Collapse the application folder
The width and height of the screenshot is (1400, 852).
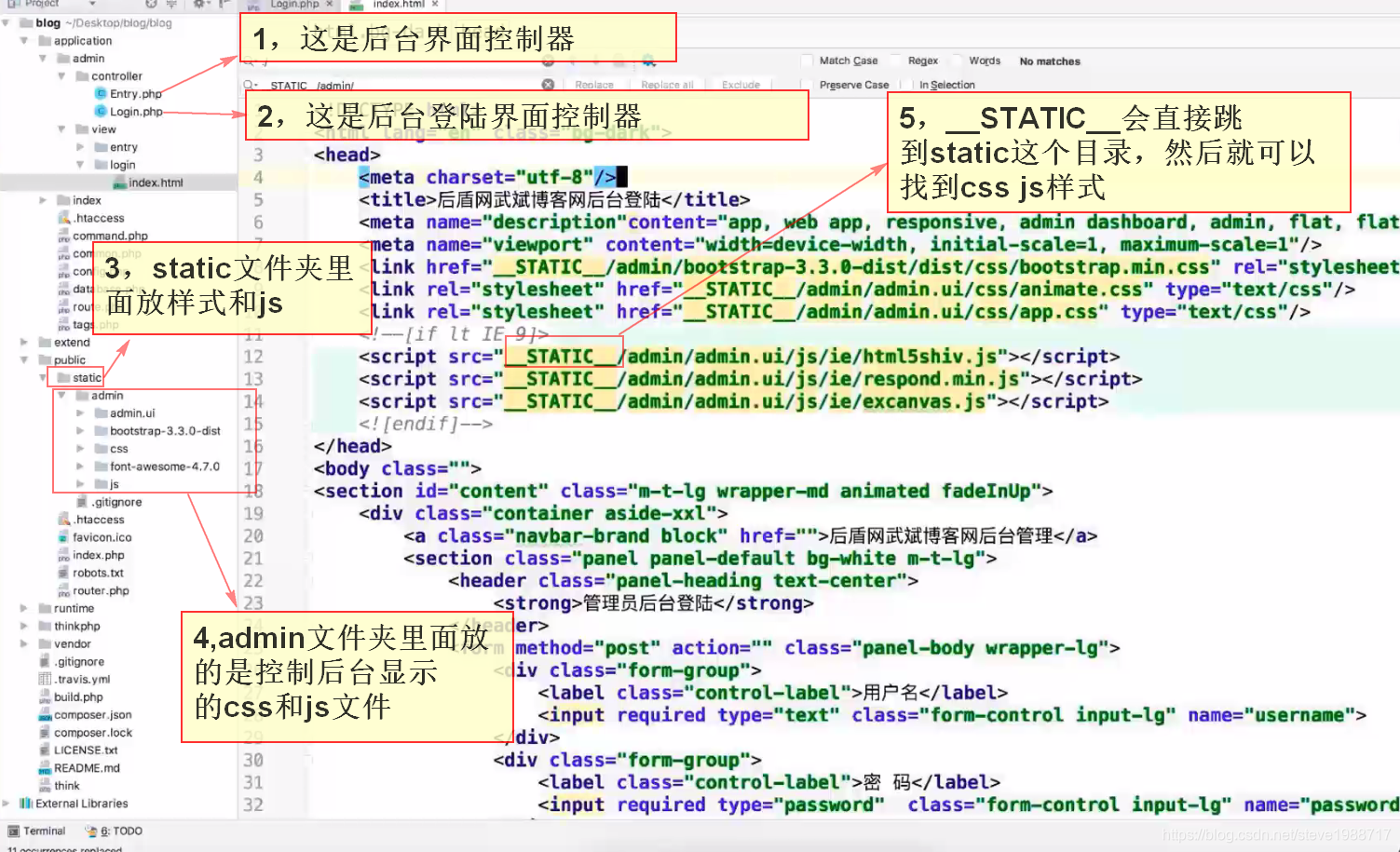tap(24, 40)
